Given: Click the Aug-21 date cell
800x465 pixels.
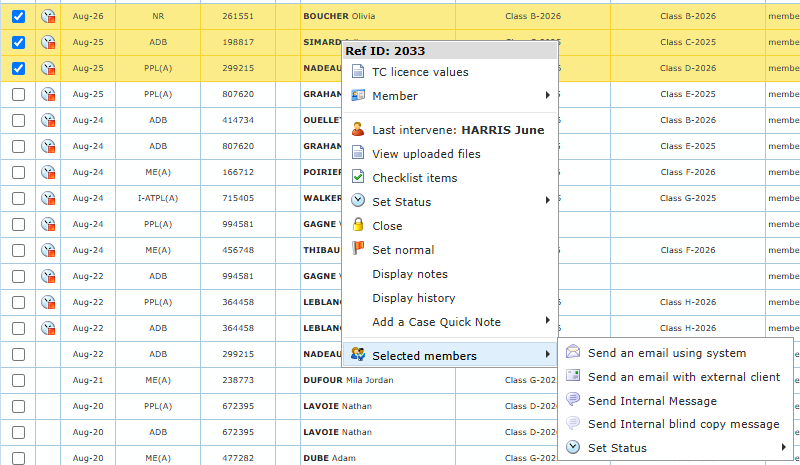Looking at the screenshot, I should (x=88, y=380).
